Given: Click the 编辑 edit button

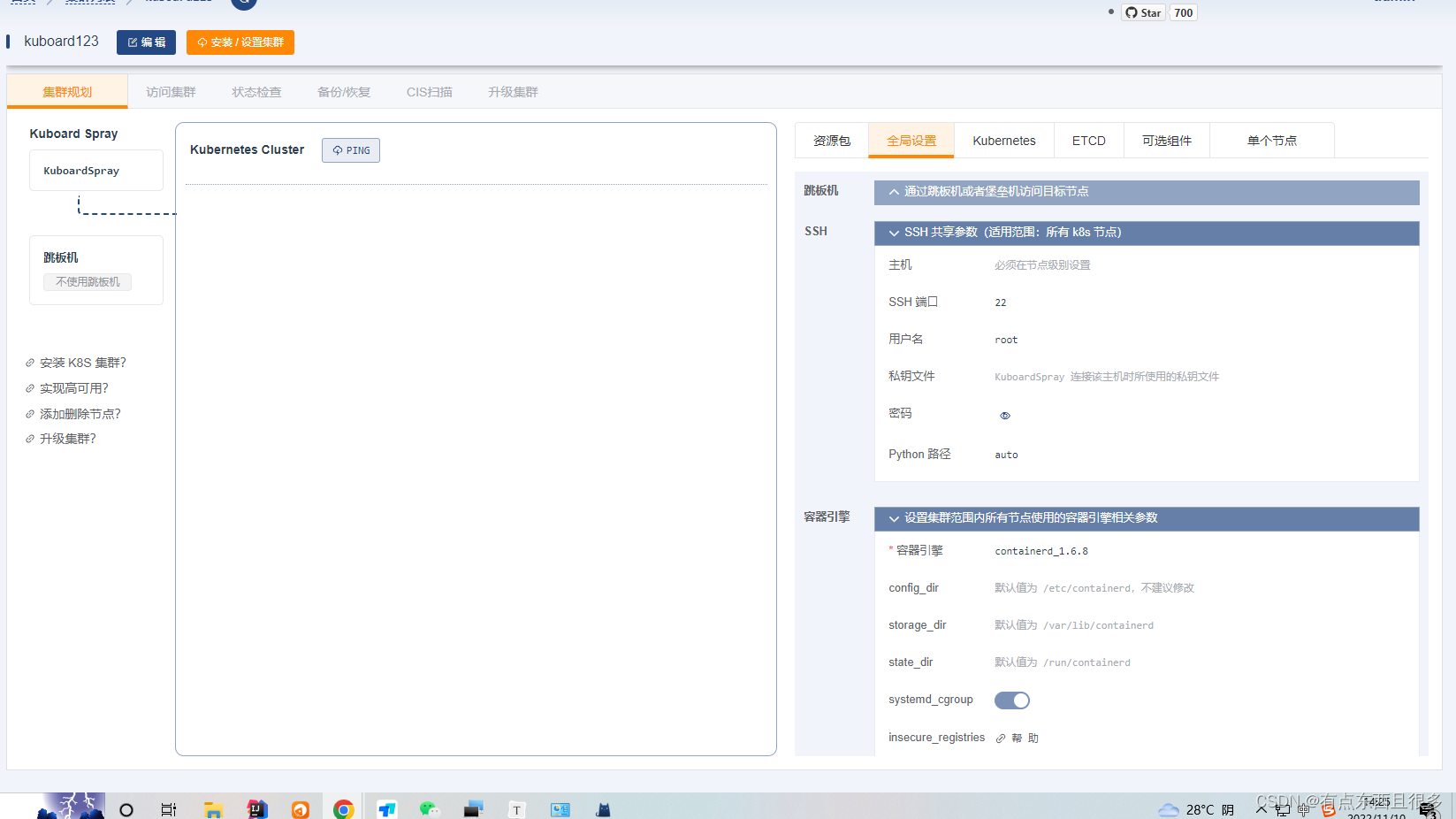Looking at the screenshot, I should point(146,42).
